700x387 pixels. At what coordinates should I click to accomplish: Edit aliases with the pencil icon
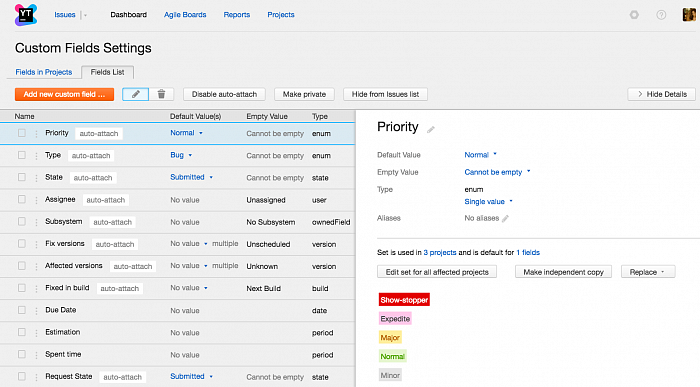click(x=505, y=219)
